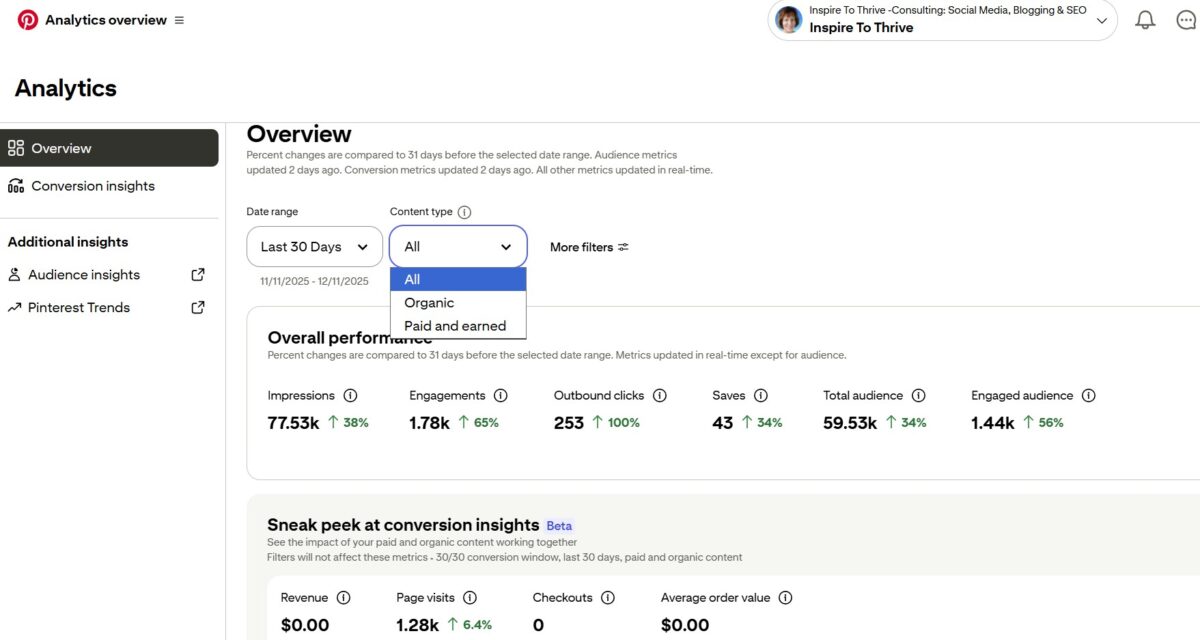This screenshot has height=640, width=1200.
Task: Select the Overview grid icon in sidebar
Action: click(x=17, y=147)
